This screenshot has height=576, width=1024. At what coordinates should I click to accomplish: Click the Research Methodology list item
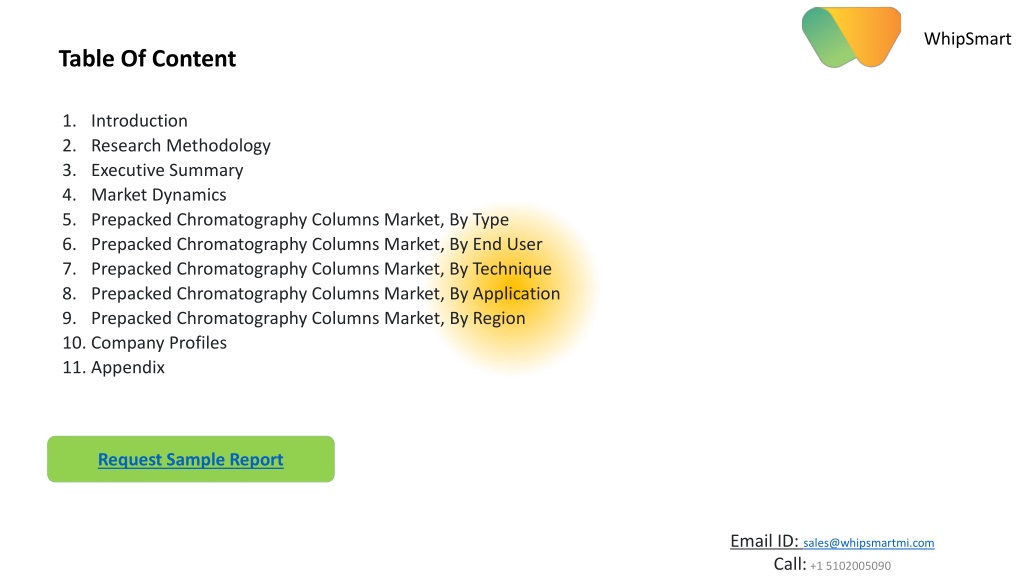[181, 146]
